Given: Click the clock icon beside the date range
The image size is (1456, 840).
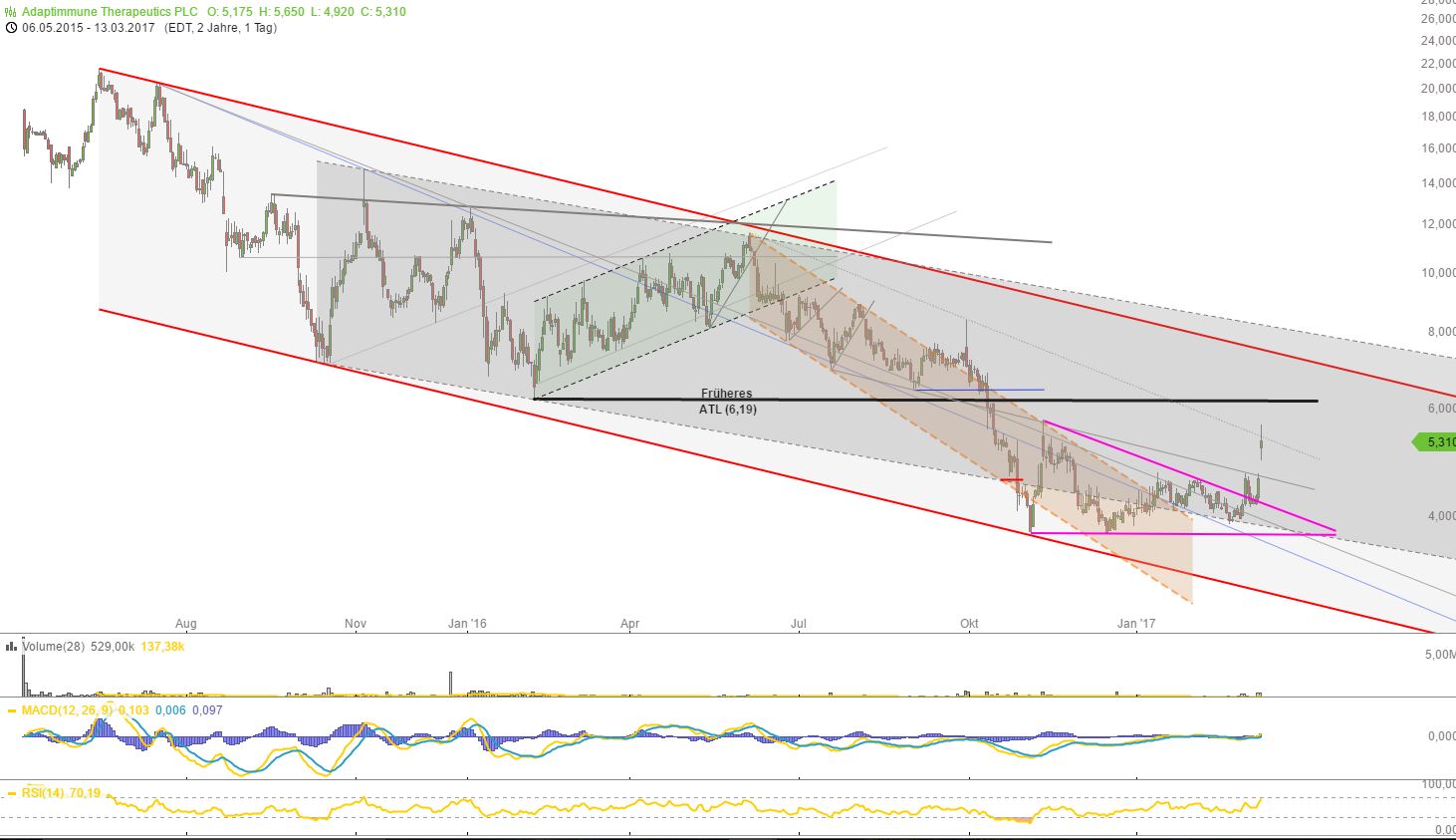Looking at the screenshot, I should [11, 28].
